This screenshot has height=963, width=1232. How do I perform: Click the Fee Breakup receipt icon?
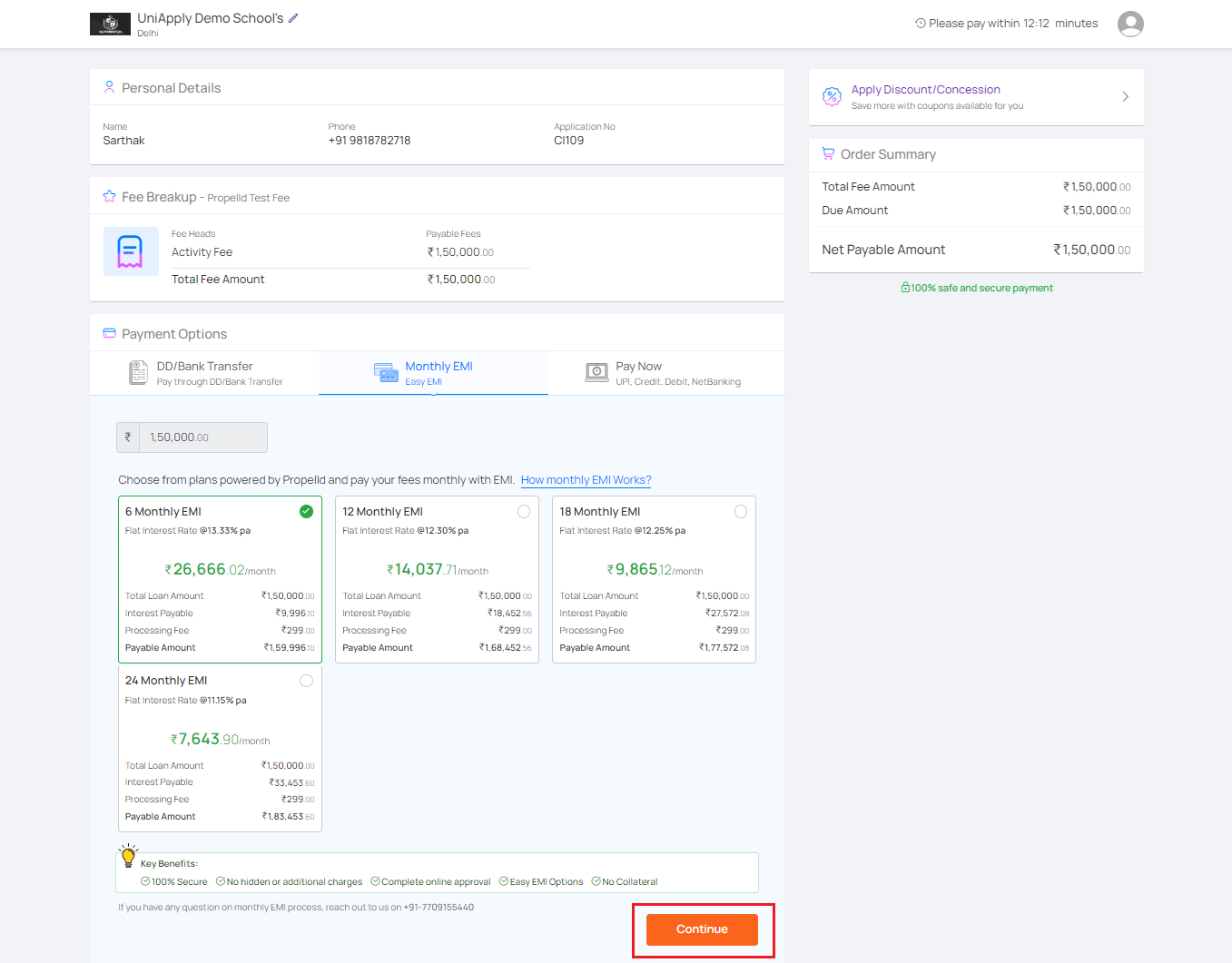coord(131,251)
